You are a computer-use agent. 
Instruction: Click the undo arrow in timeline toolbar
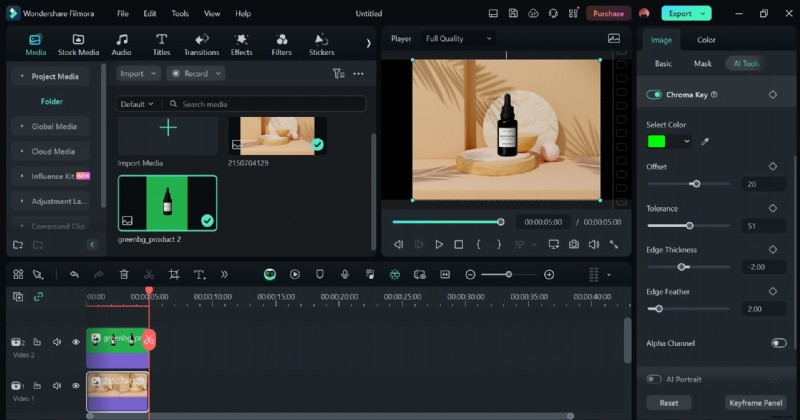click(x=74, y=274)
